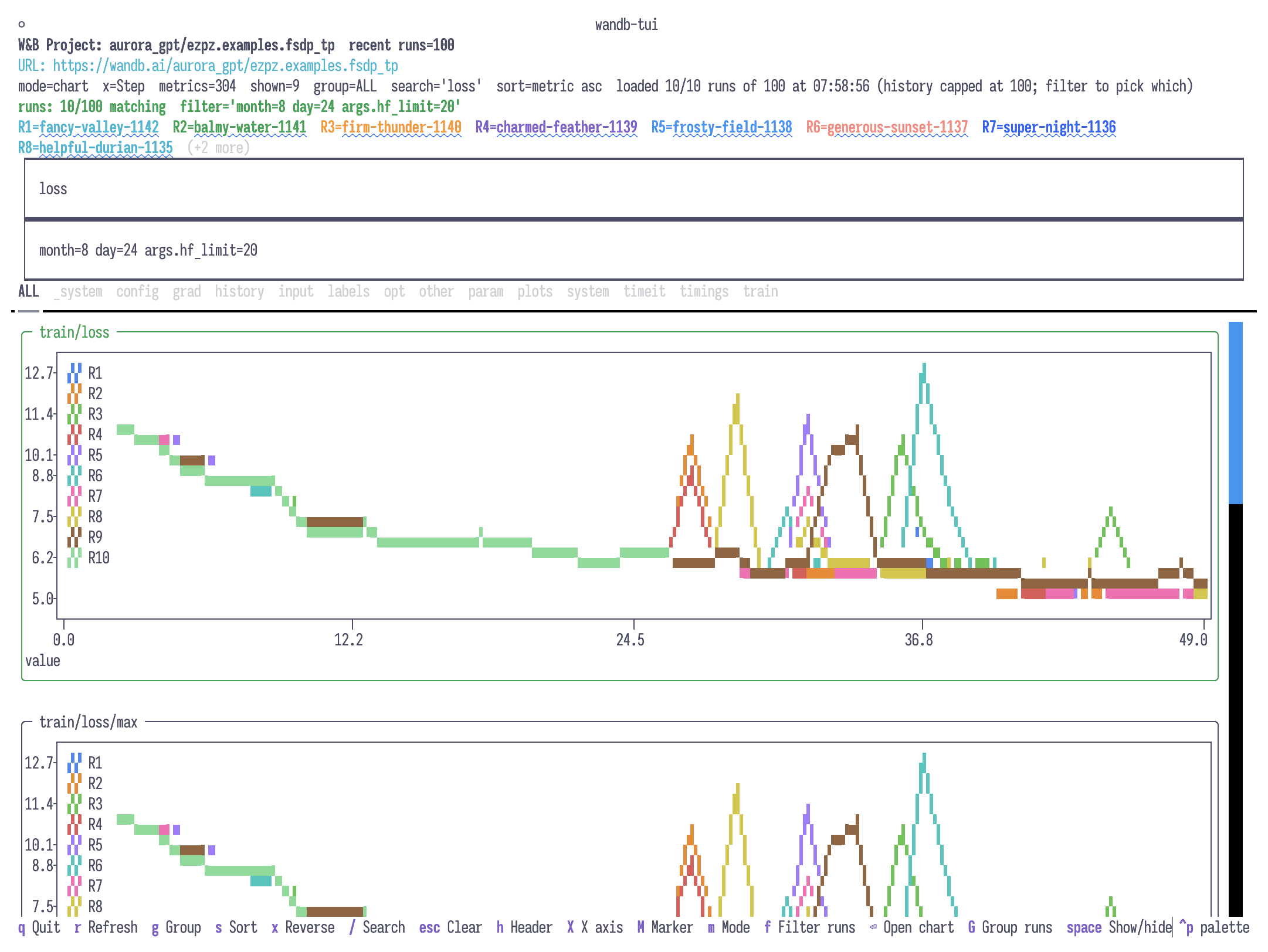
Task: Click g Group in the footer
Action: [x=177, y=927]
